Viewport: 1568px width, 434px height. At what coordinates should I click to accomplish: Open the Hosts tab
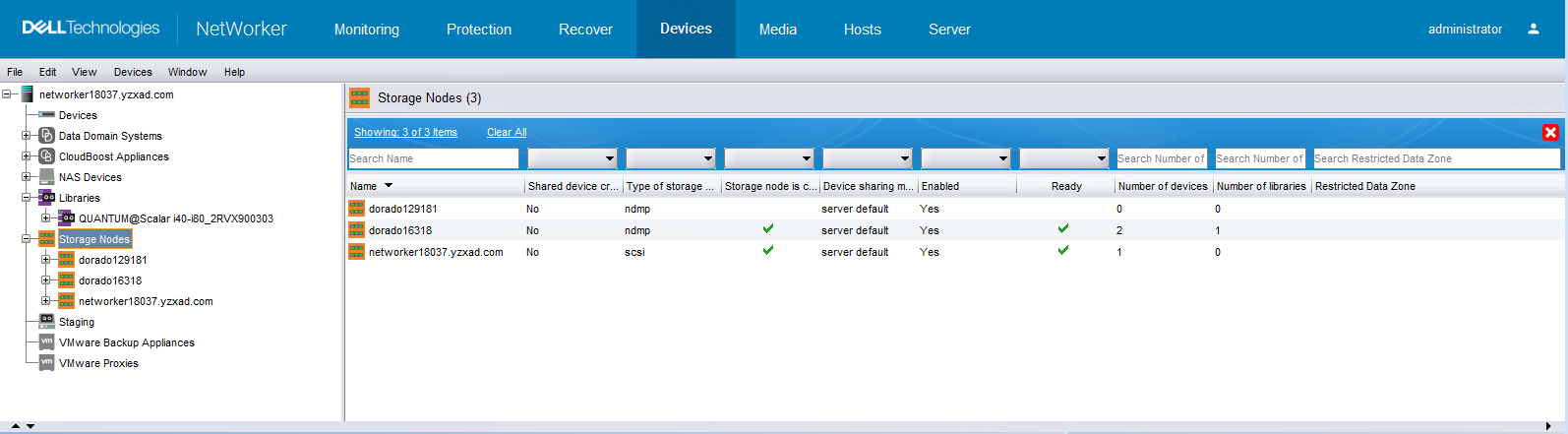[x=863, y=30]
